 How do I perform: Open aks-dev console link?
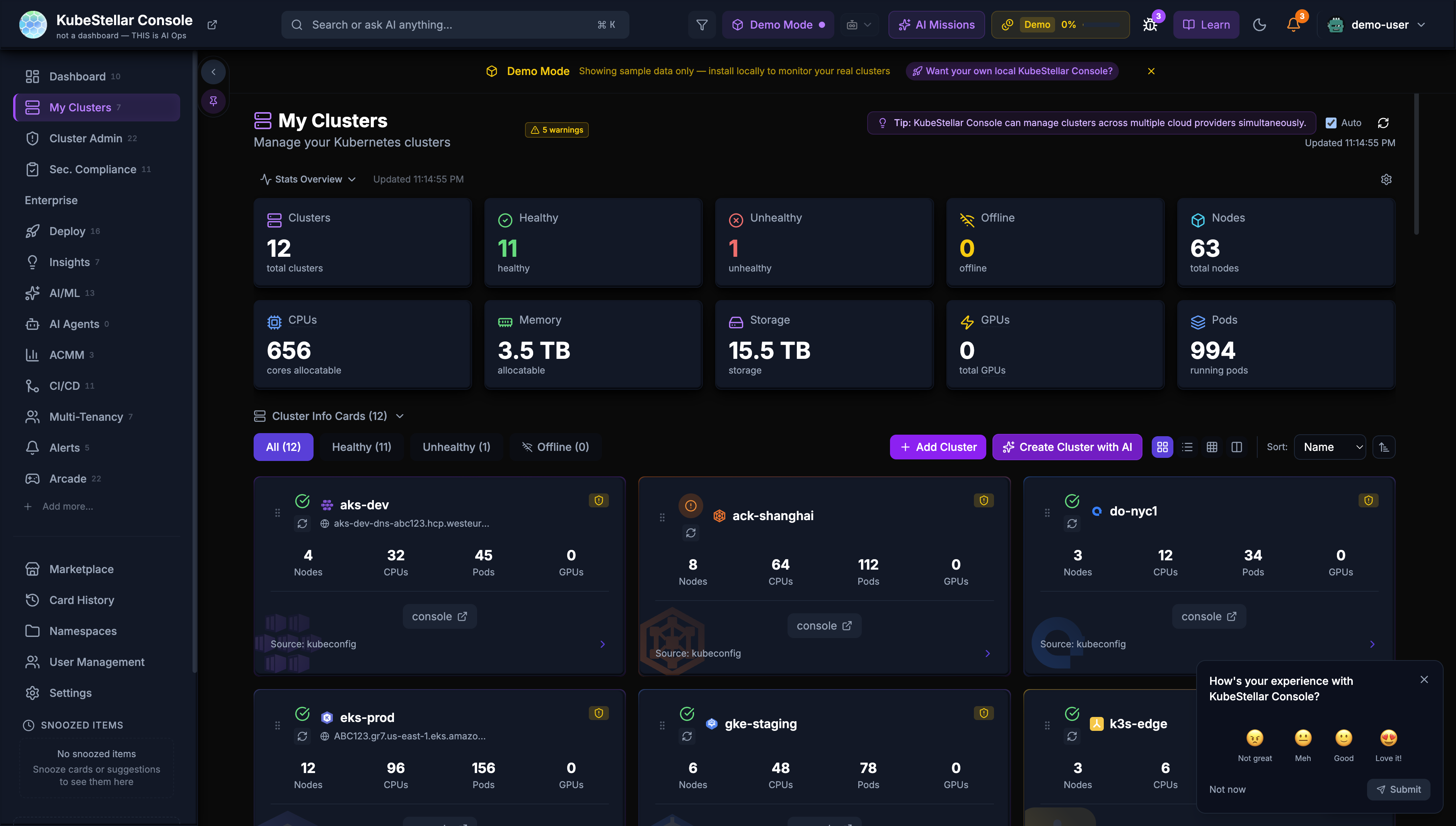440,617
